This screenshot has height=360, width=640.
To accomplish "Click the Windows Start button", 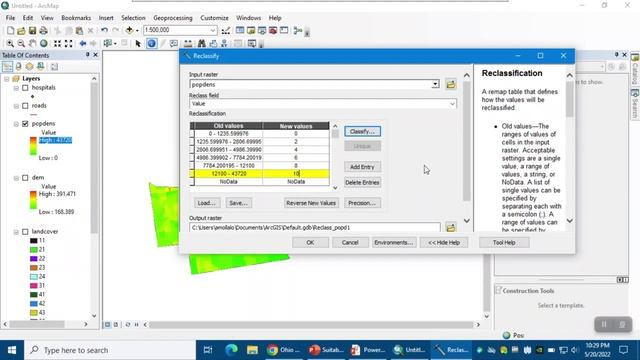I will (x=12, y=350).
